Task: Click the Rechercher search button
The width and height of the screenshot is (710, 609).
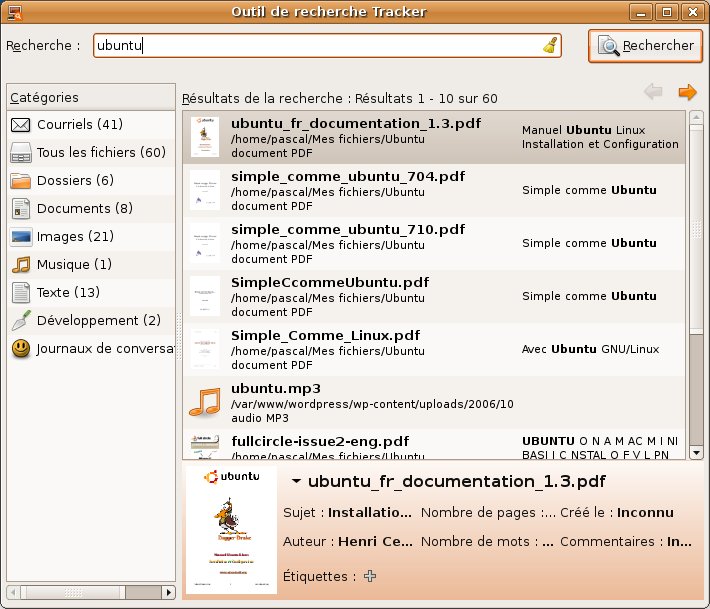Action: pos(645,46)
